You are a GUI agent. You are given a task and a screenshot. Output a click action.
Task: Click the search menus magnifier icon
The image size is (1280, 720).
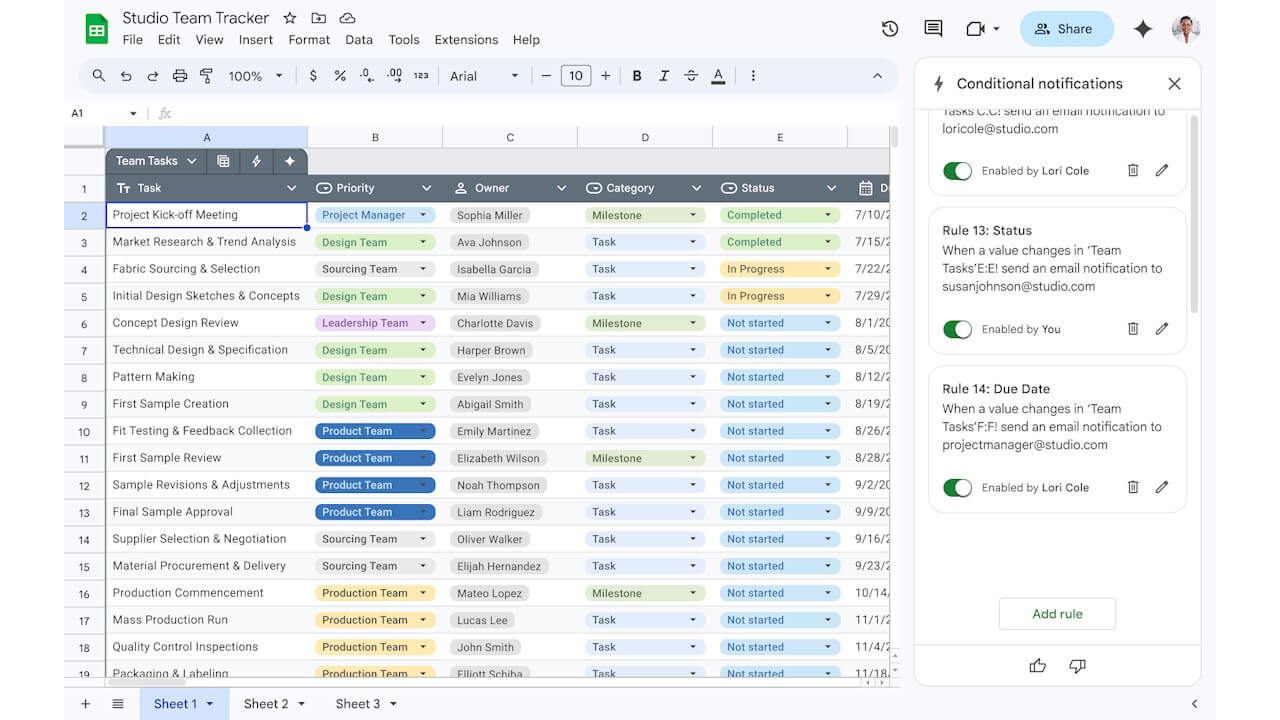98,76
